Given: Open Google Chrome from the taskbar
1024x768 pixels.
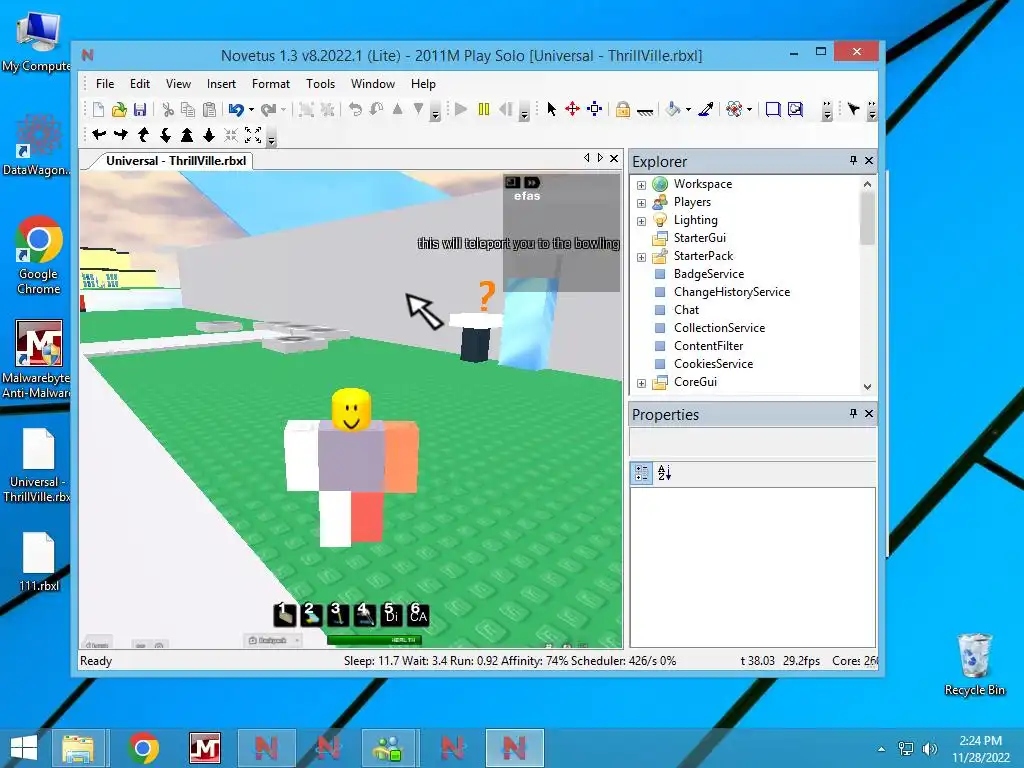Looking at the screenshot, I should pyautogui.click(x=144, y=748).
